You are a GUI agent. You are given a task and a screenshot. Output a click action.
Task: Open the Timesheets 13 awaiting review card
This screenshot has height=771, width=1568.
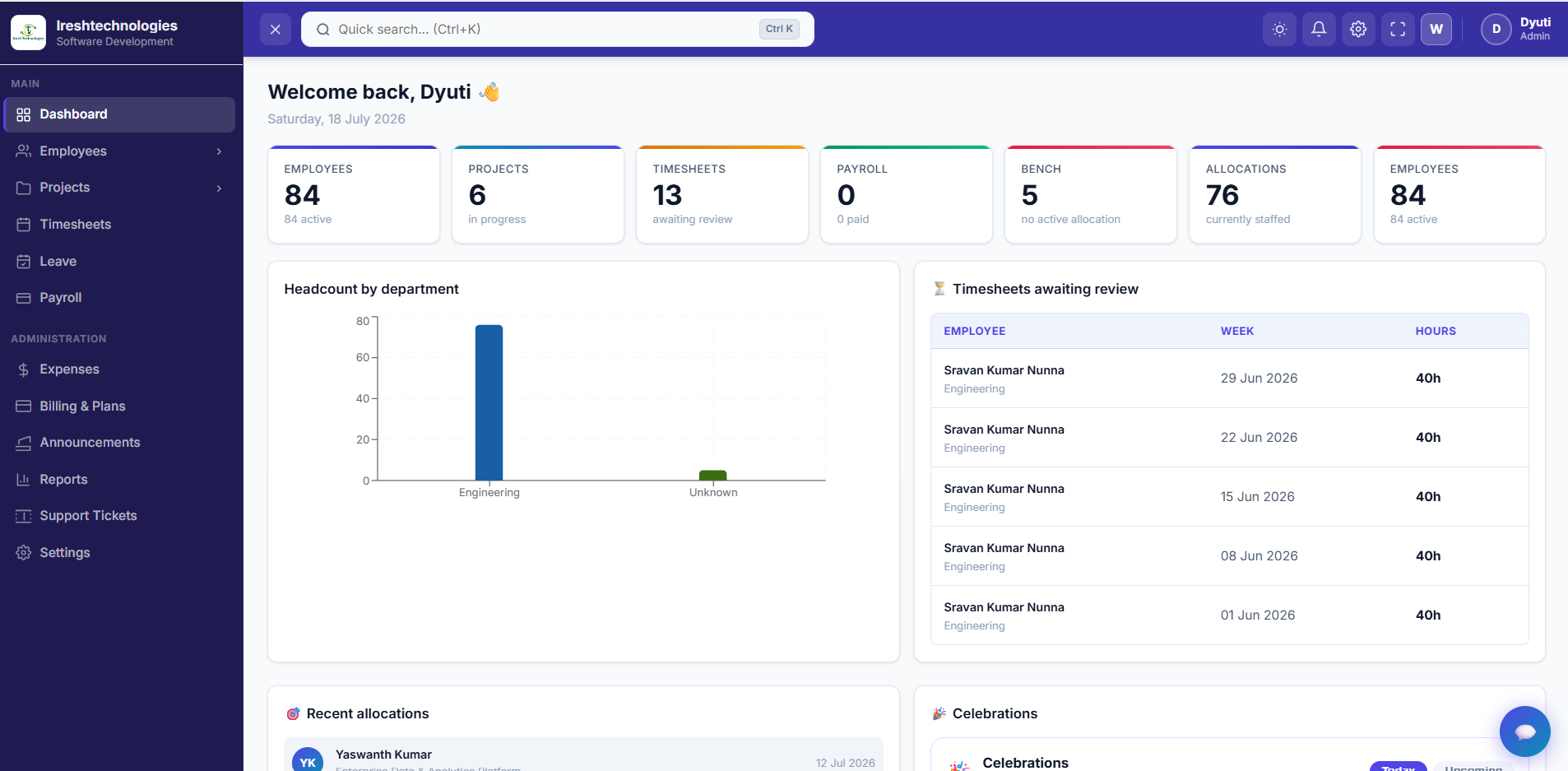(722, 194)
